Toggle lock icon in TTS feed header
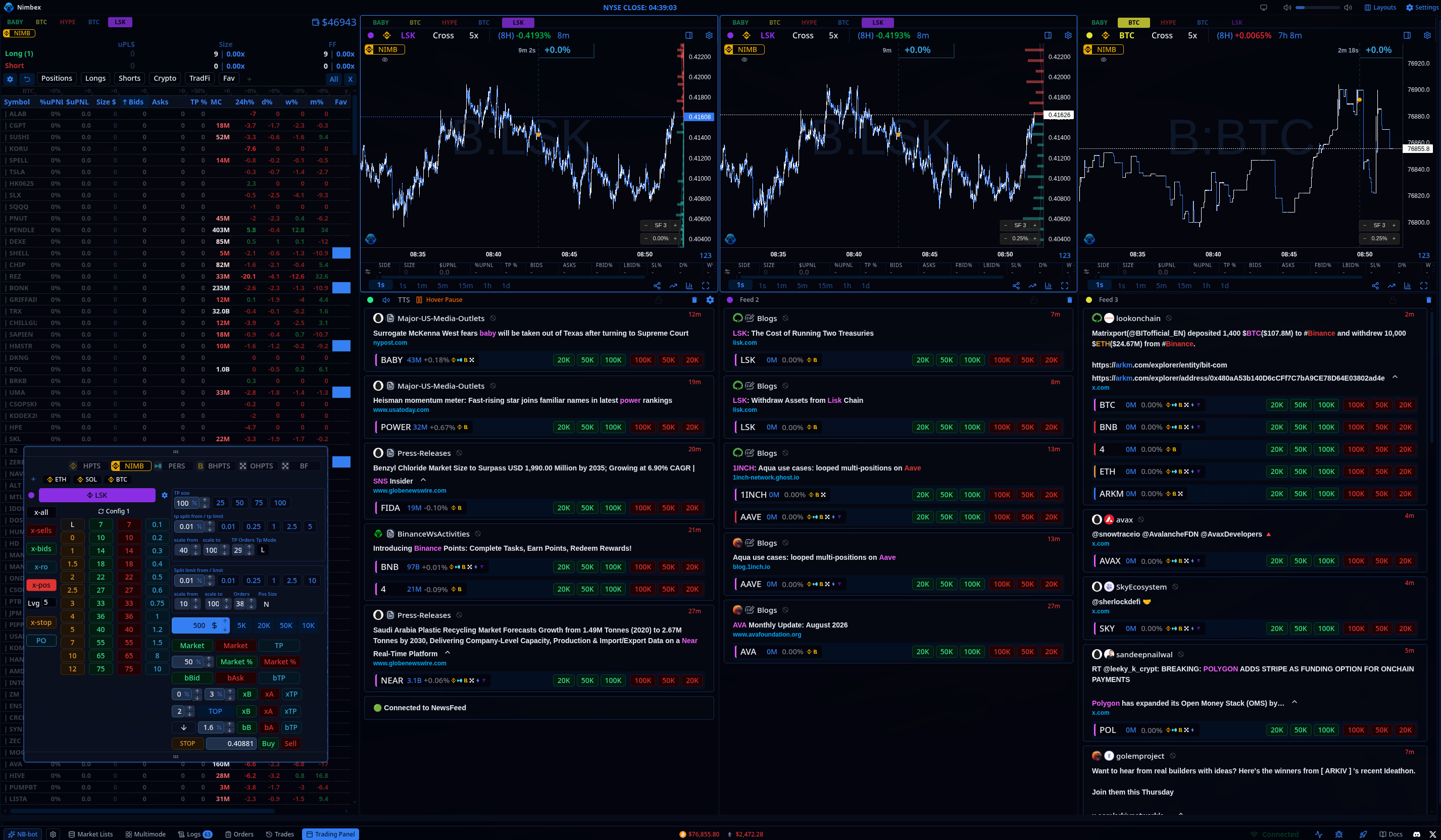This screenshot has height=840, width=1441. point(658,300)
